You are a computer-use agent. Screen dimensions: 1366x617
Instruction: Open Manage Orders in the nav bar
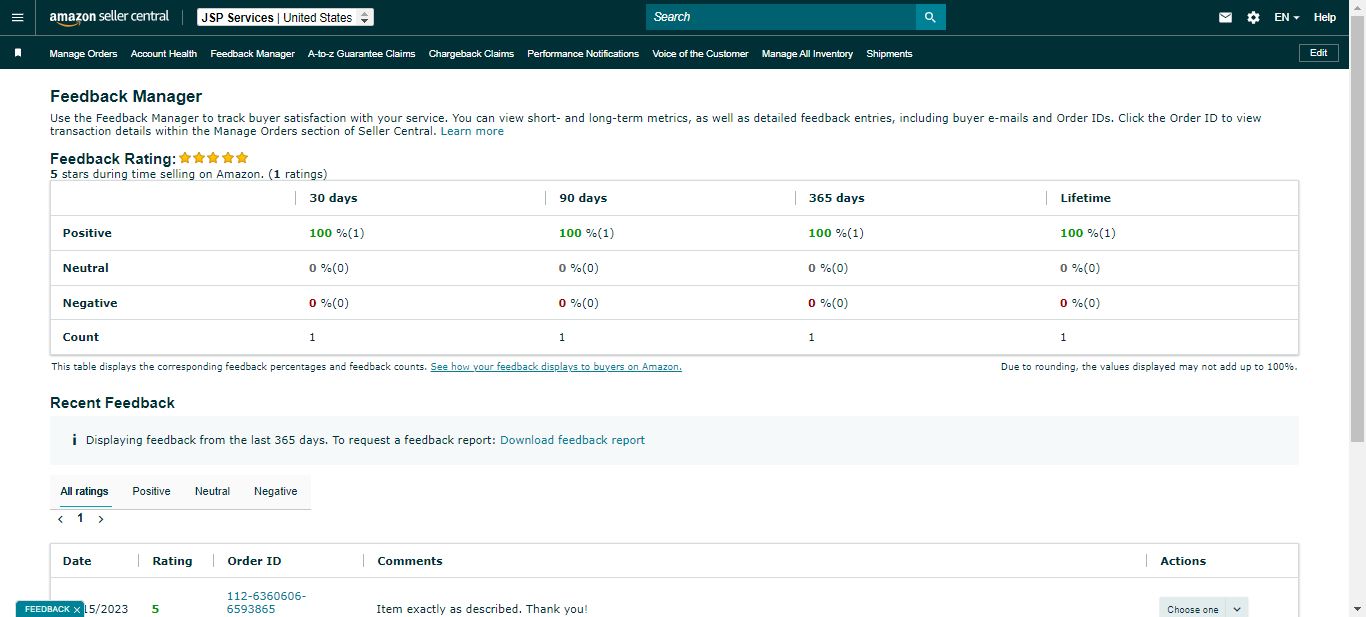coord(83,54)
